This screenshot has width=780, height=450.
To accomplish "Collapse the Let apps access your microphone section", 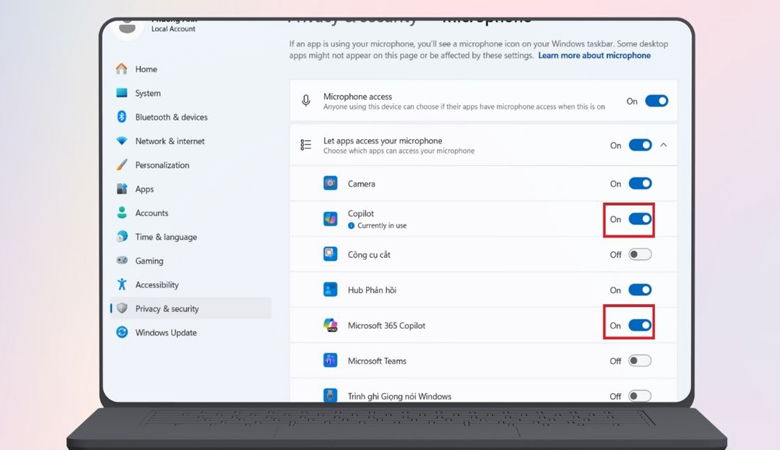I will (664, 145).
